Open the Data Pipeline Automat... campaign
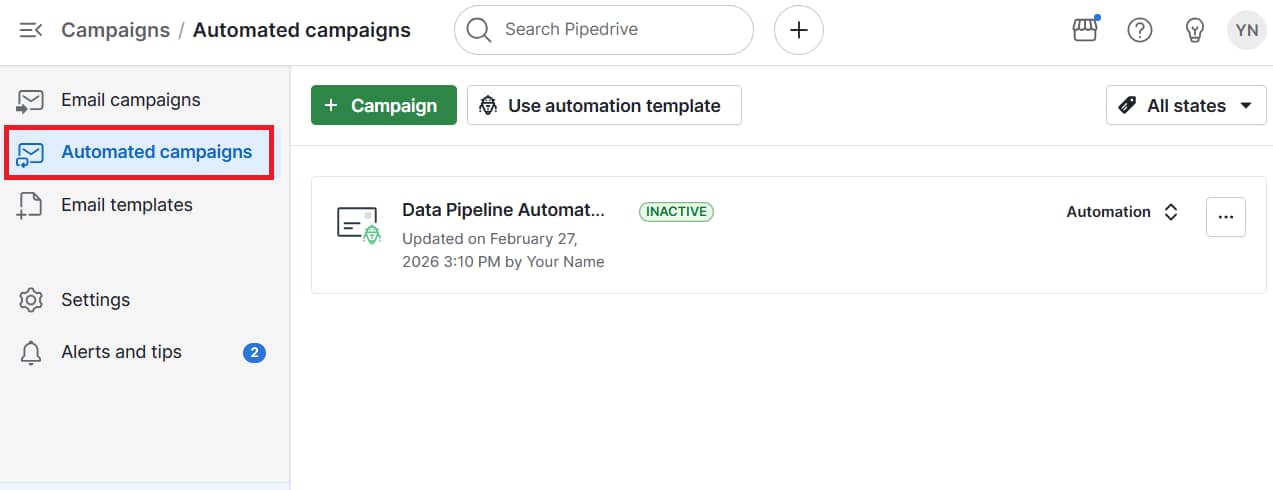Viewport: 1273px width, 490px height. 504,210
